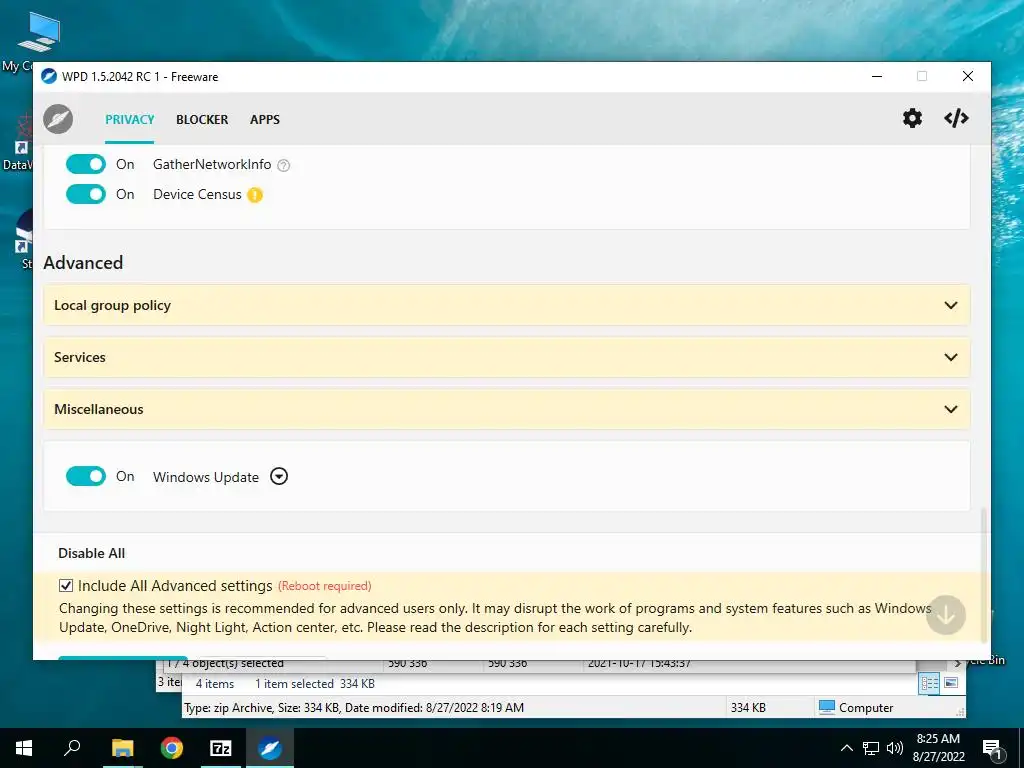Viewport: 1024px width, 768px height.
Task: Click WPD title bar app icon
Action: 49,76
